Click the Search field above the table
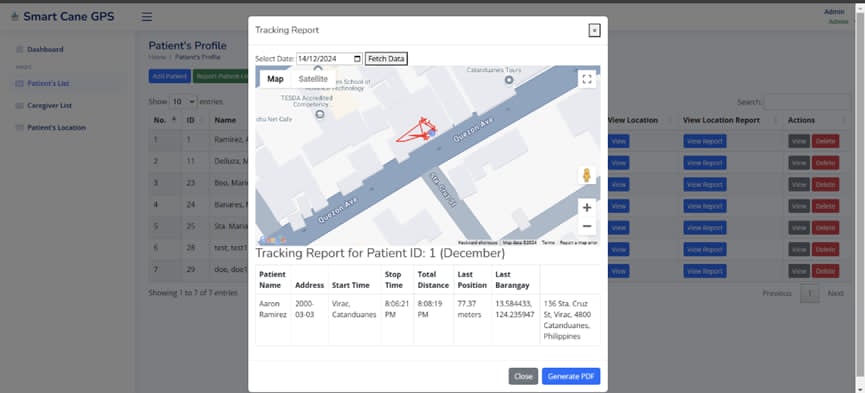865x393 pixels. pyautogui.click(x=807, y=102)
